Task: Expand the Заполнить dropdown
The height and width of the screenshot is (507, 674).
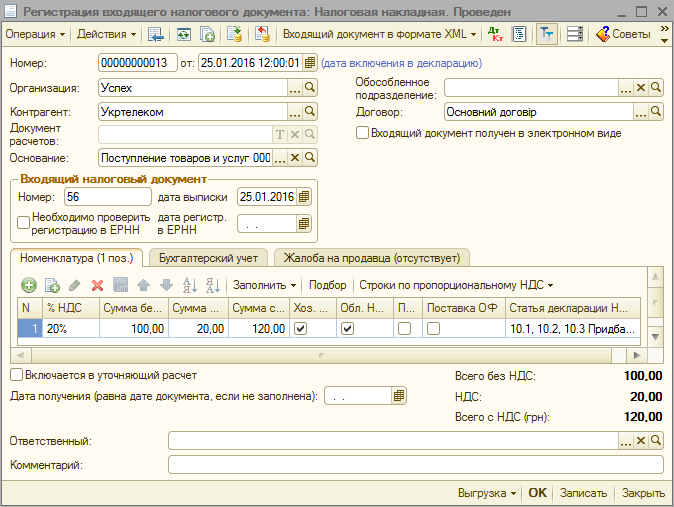Action: click(264, 285)
